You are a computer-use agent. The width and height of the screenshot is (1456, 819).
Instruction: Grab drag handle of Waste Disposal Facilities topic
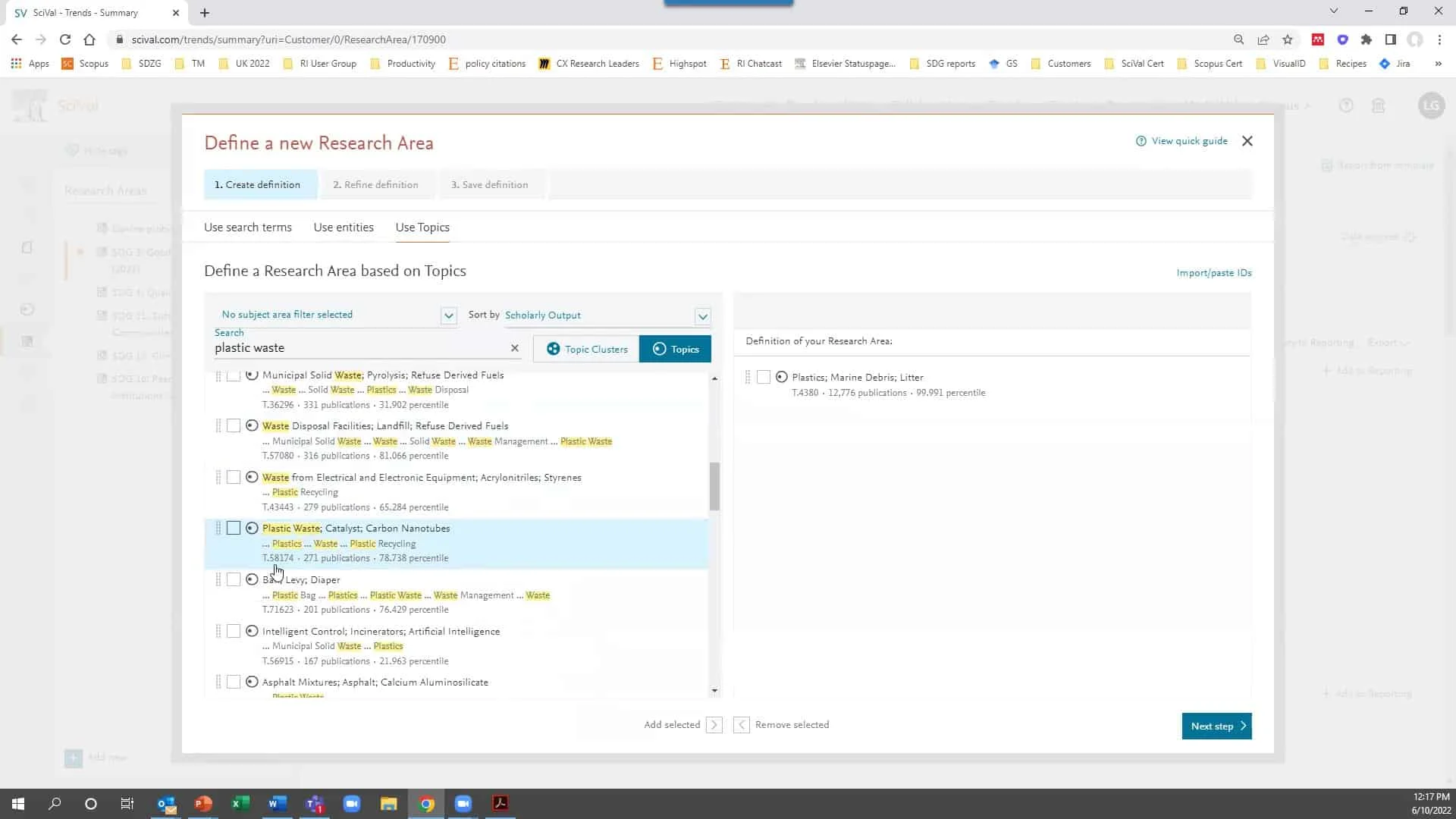218,426
